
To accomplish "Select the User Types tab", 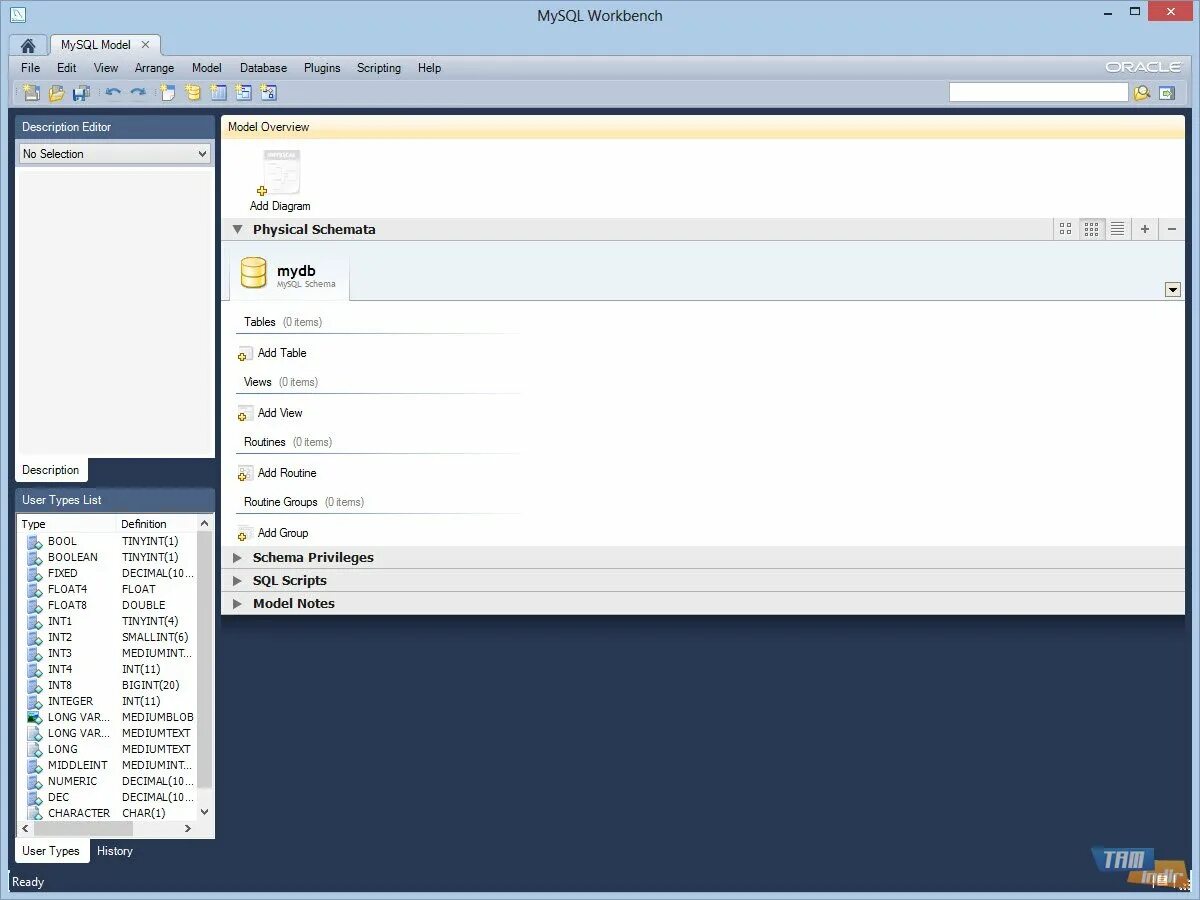I will 51,851.
